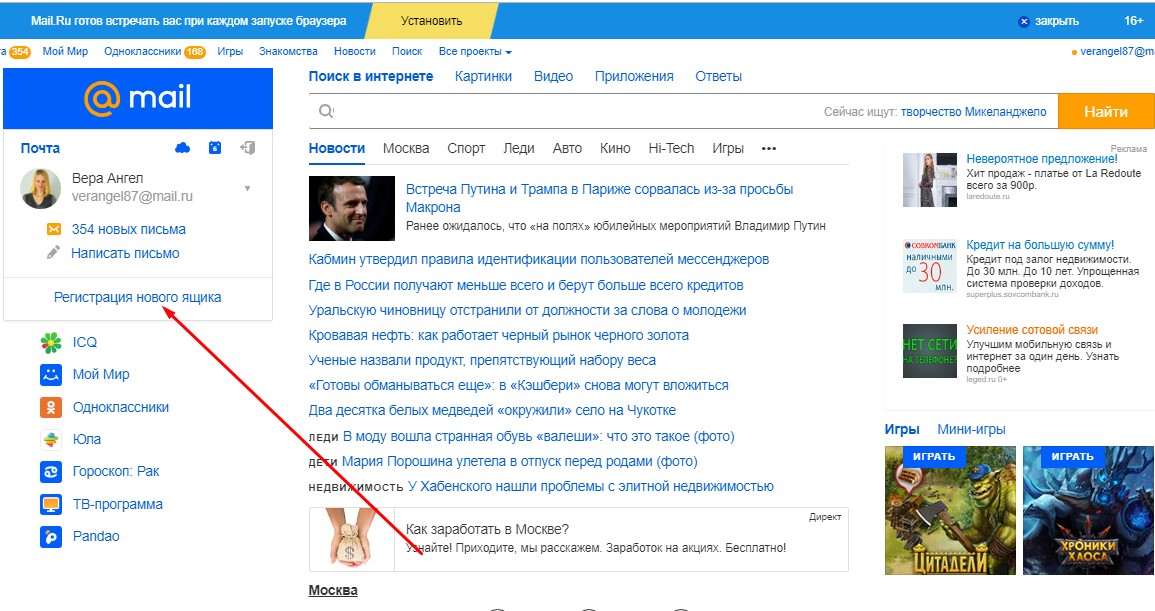
Task: Open the Юла colorful icon
Action: click(51, 439)
